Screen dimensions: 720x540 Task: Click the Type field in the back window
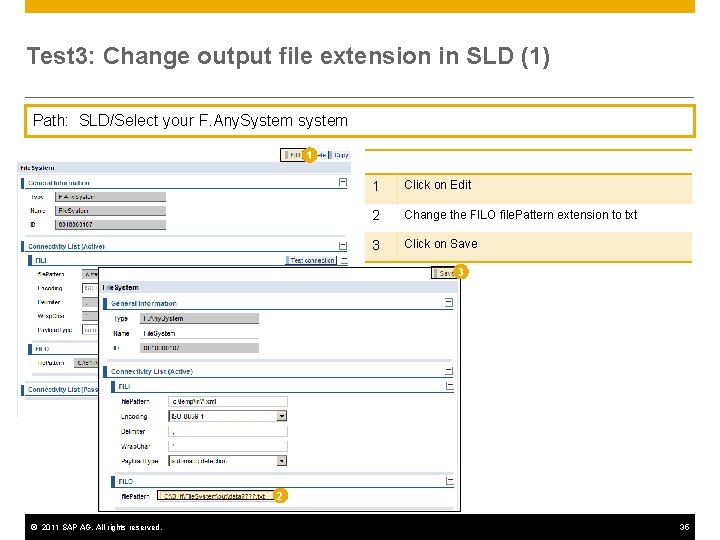pyautogui.click(x=110, y=197)
